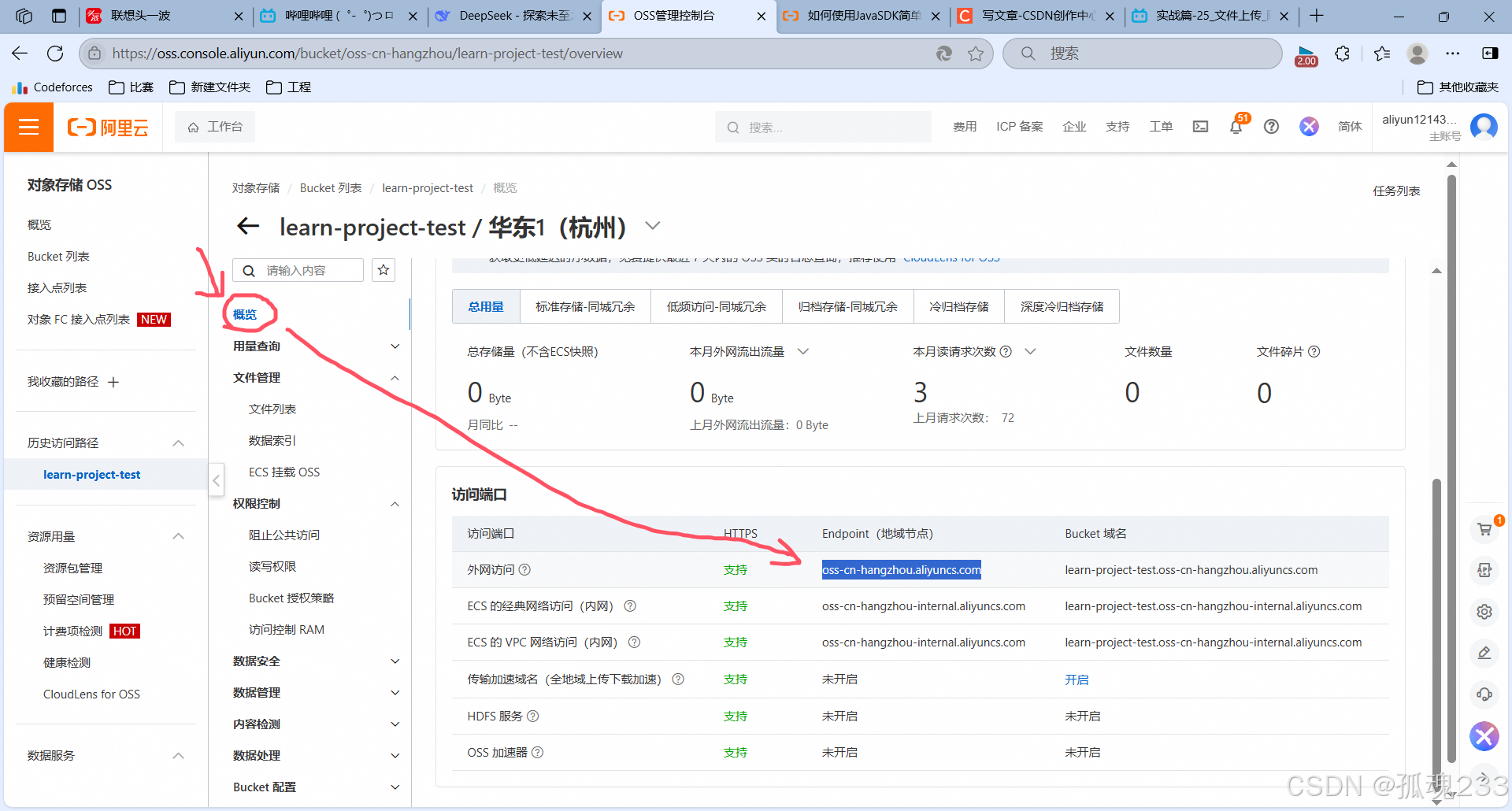Expand the 用量查询 menu section

tap(395, 346)
